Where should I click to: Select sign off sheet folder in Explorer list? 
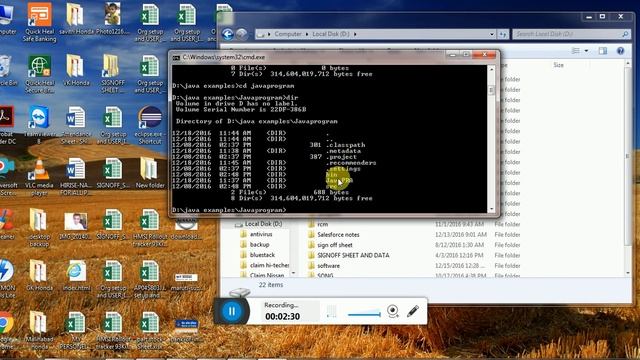[x=335, y=245]
